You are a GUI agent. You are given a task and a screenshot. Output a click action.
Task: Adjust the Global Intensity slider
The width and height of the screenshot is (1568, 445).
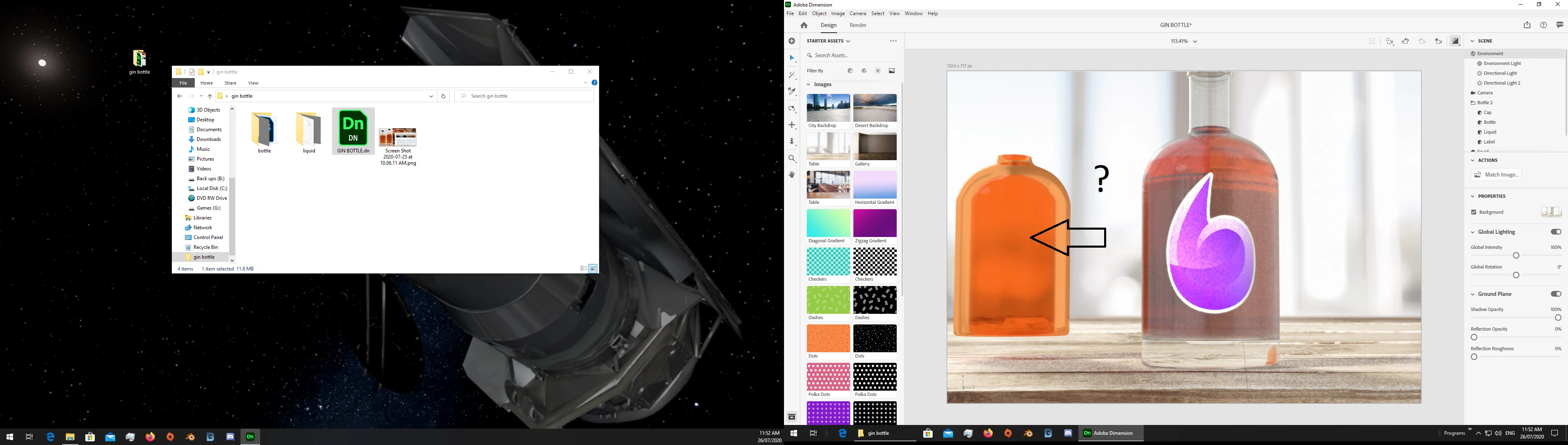tap(1516, 256)
